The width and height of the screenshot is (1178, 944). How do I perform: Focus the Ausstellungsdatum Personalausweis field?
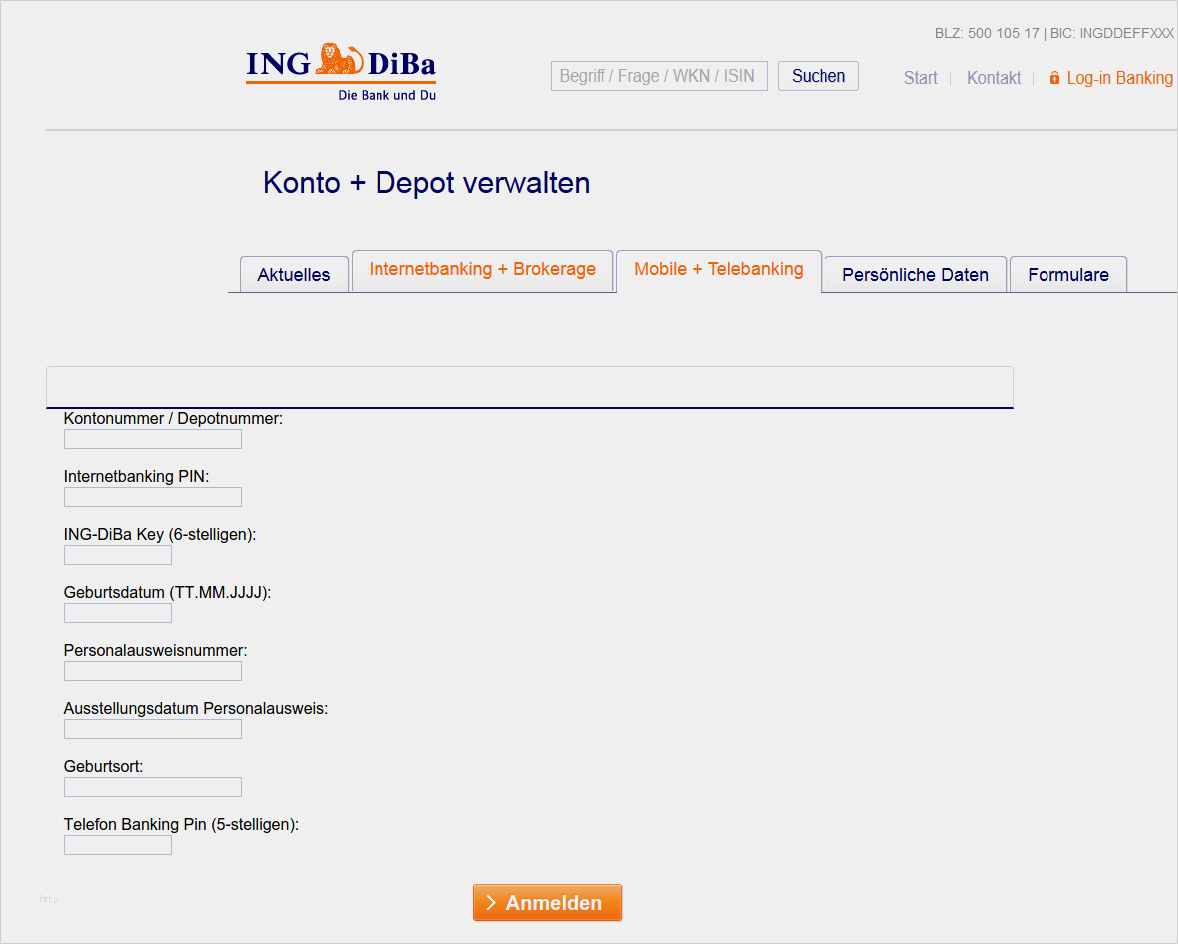[153, 728]
